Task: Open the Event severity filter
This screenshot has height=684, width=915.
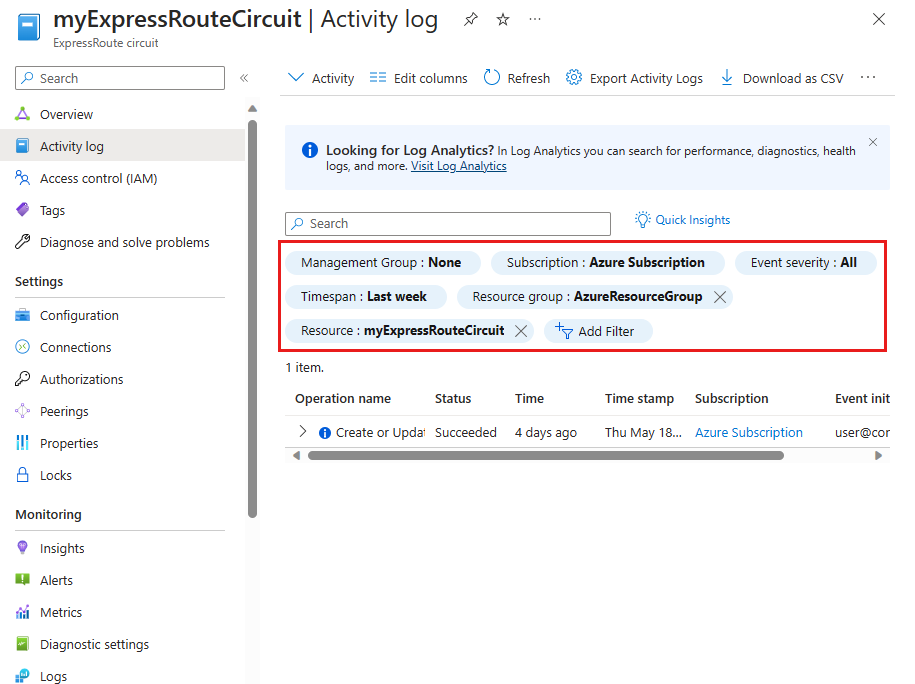Action: tap(806, 263)
